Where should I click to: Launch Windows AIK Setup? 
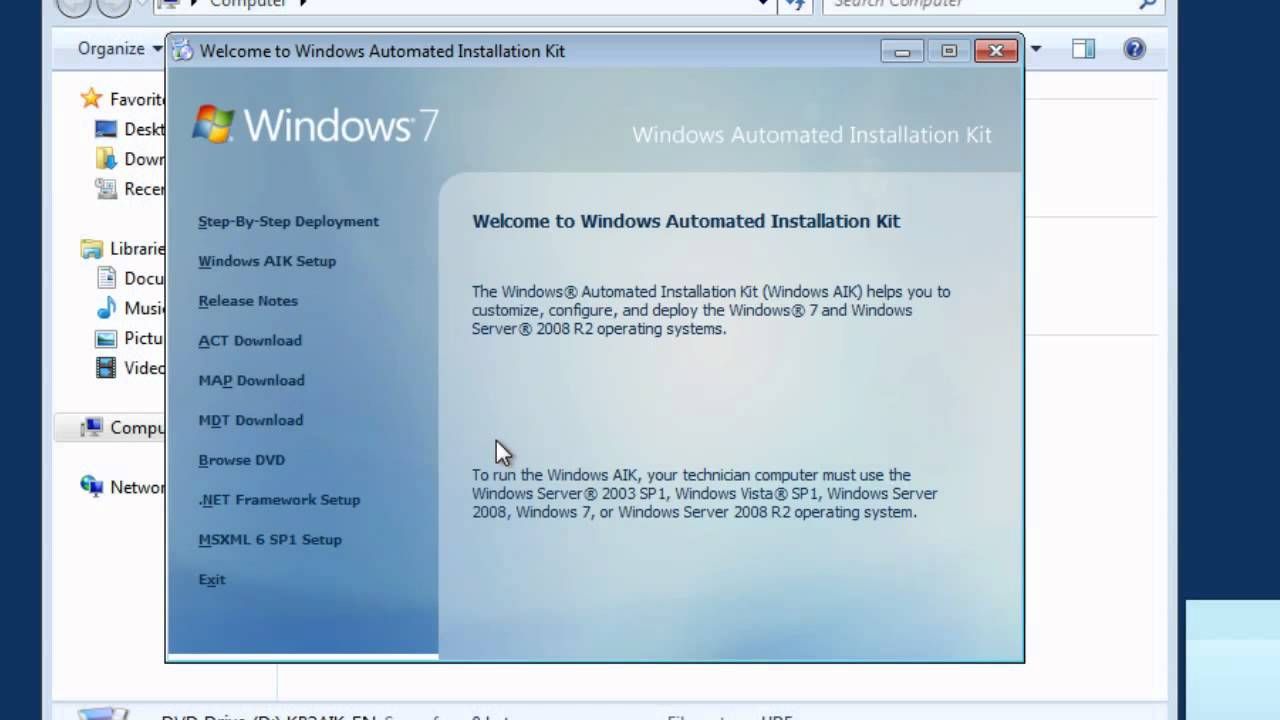point(267,261)
